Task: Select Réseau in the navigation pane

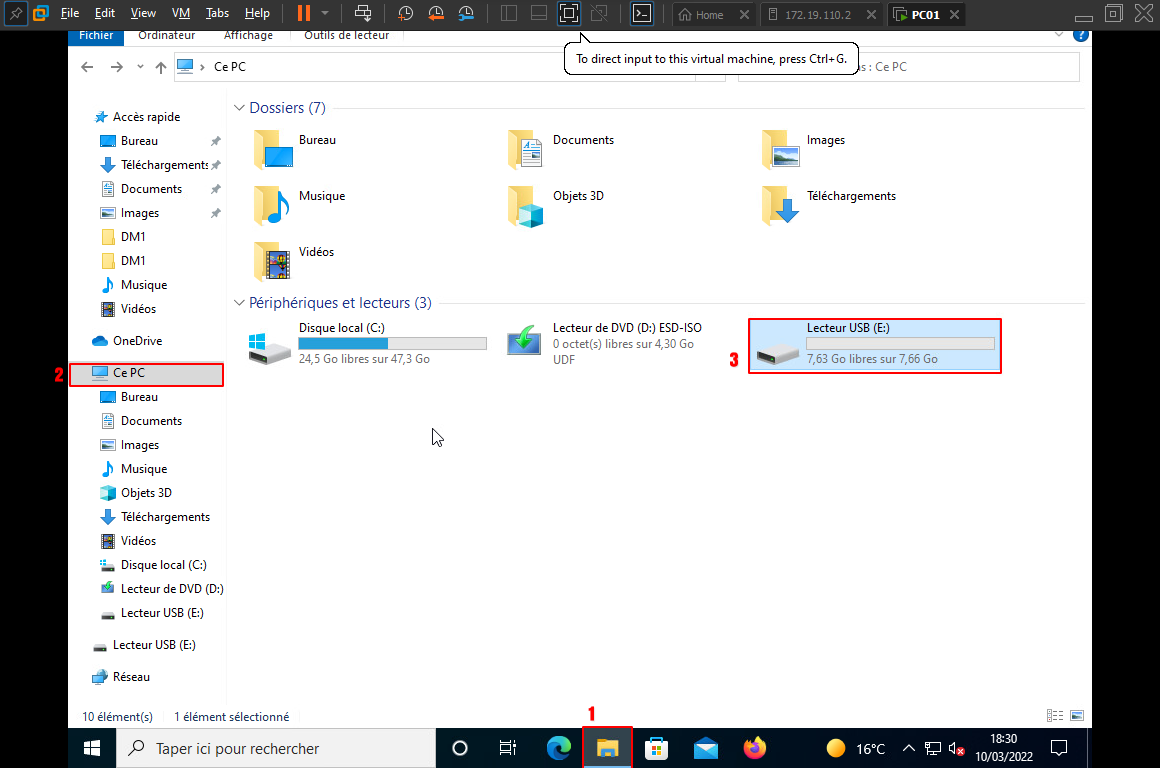Action: 131,677
